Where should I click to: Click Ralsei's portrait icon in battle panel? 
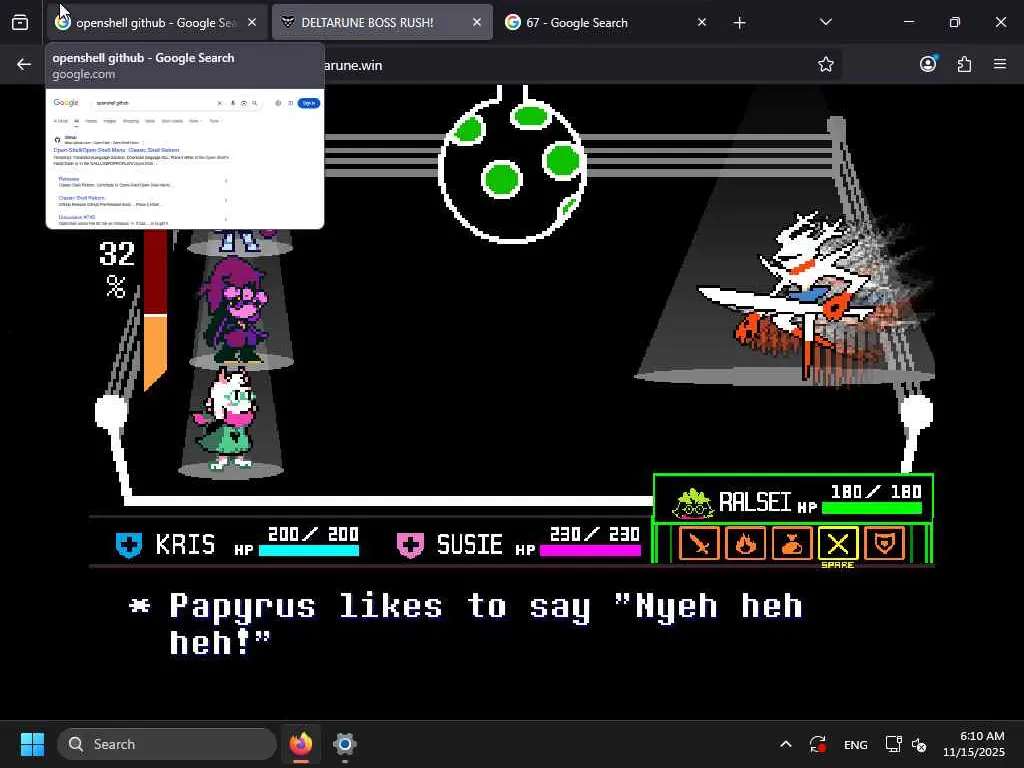click(x=692, y=504)
